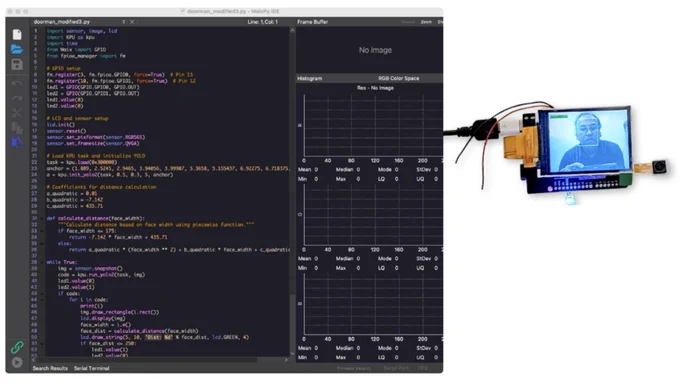
Task: Click the bottom histogram plot
Action: click(x=373, y=304)
